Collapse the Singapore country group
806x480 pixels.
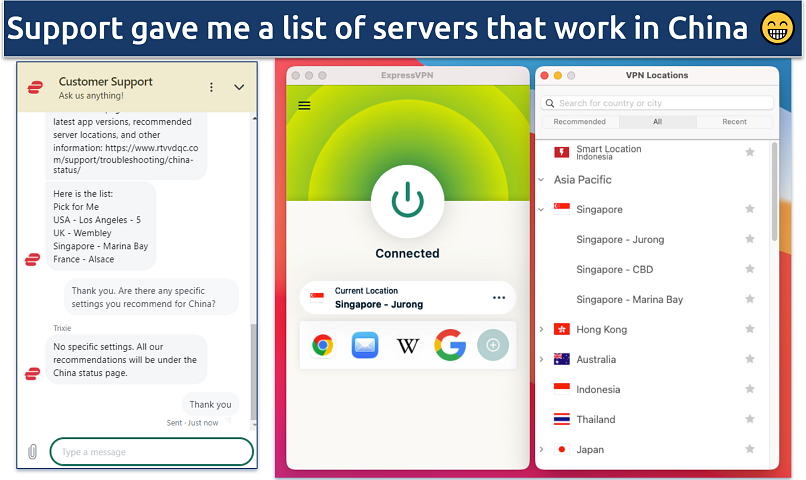click(541, 209)
